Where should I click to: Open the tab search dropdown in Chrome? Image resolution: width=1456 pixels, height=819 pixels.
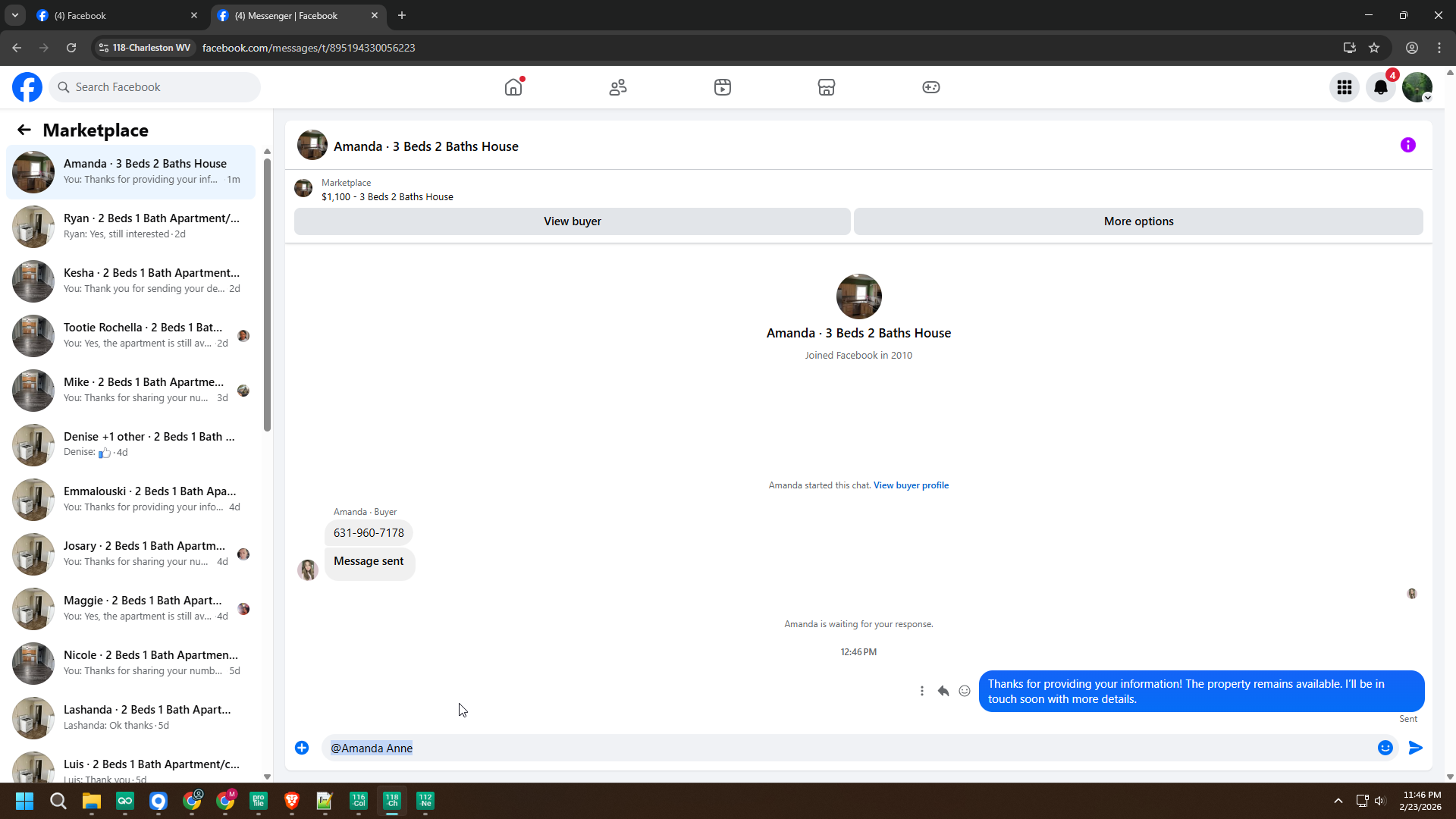pos(14,15)
